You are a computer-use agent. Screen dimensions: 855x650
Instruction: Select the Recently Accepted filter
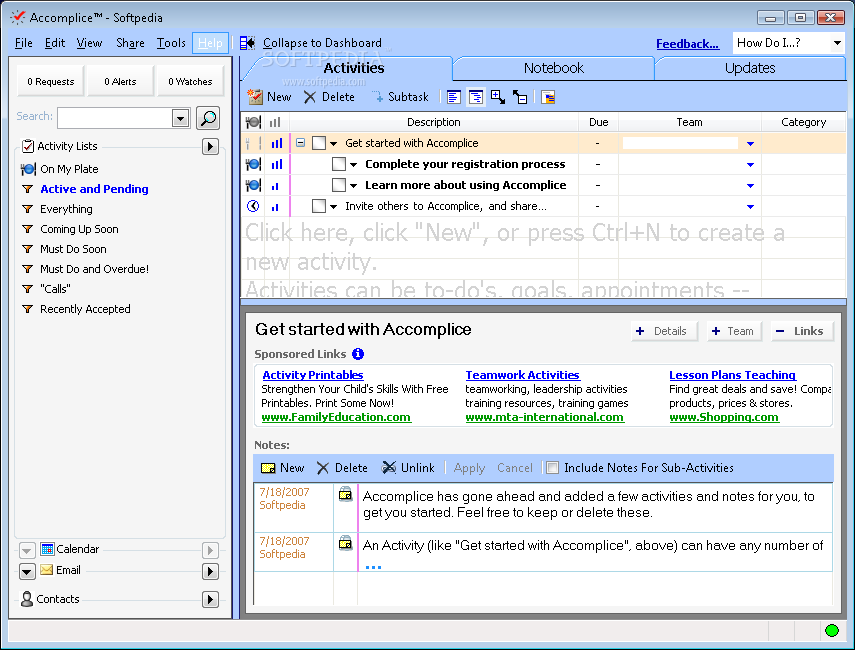[x=85, y=309]
